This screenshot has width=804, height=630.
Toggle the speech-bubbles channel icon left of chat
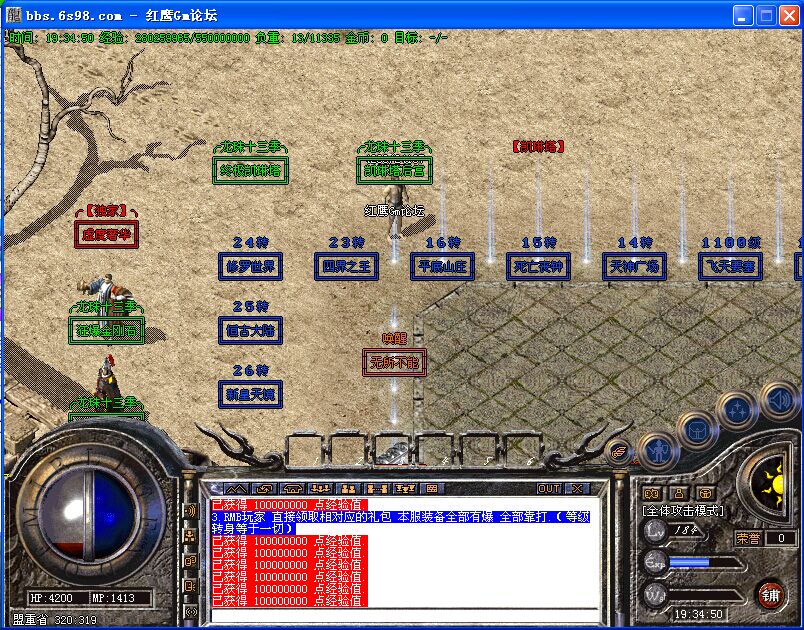[190, 561]
